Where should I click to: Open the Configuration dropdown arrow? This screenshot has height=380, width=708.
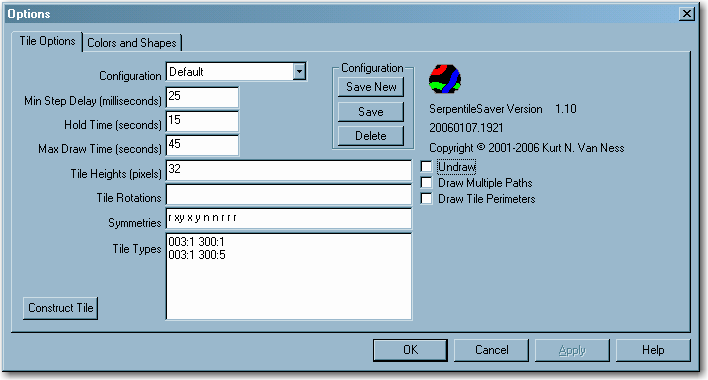[x=299, y=72]
